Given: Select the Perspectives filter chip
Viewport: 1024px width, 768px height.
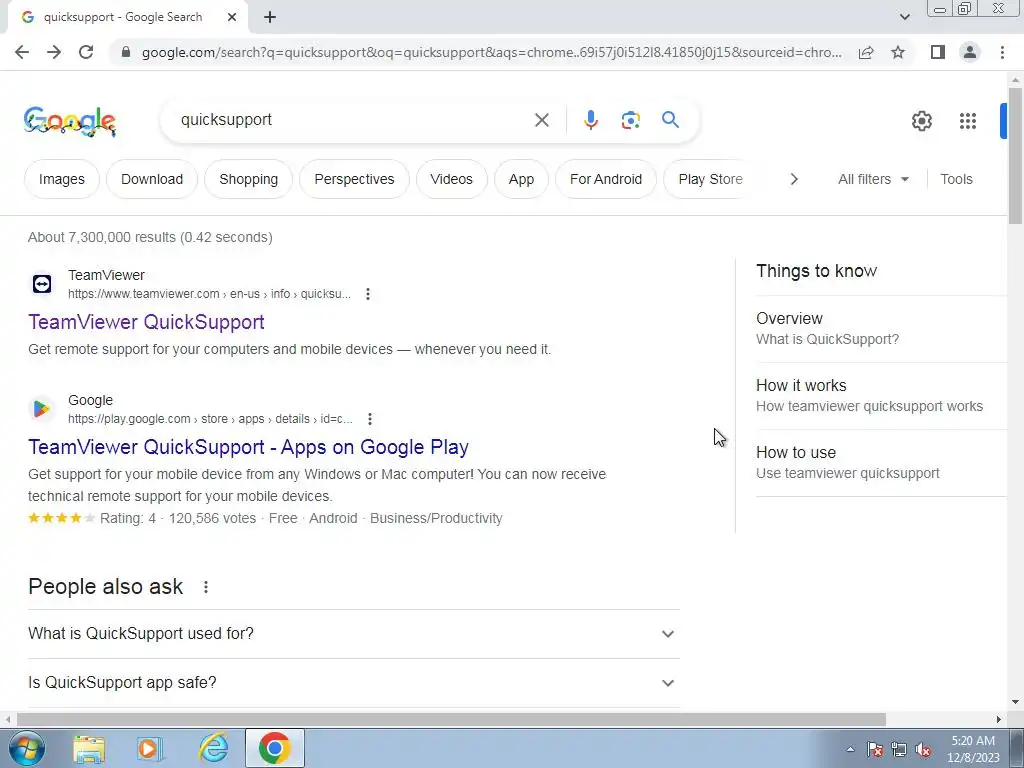Looking at the screenshot, I should pyautogui.click(x=354, y=179).
